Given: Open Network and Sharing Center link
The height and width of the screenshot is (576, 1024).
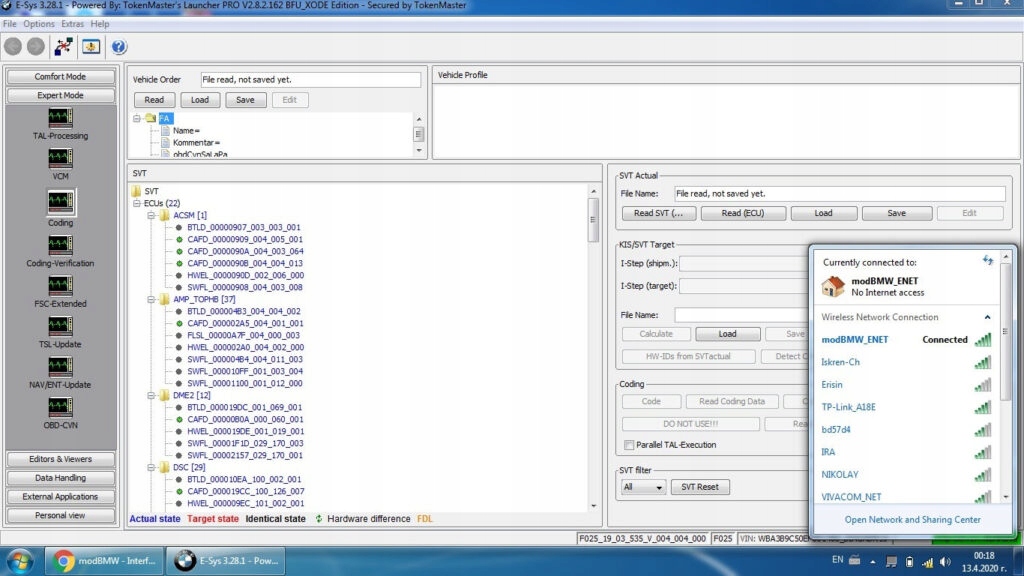Looking at the screenshot, I should (x=912, y=519).
